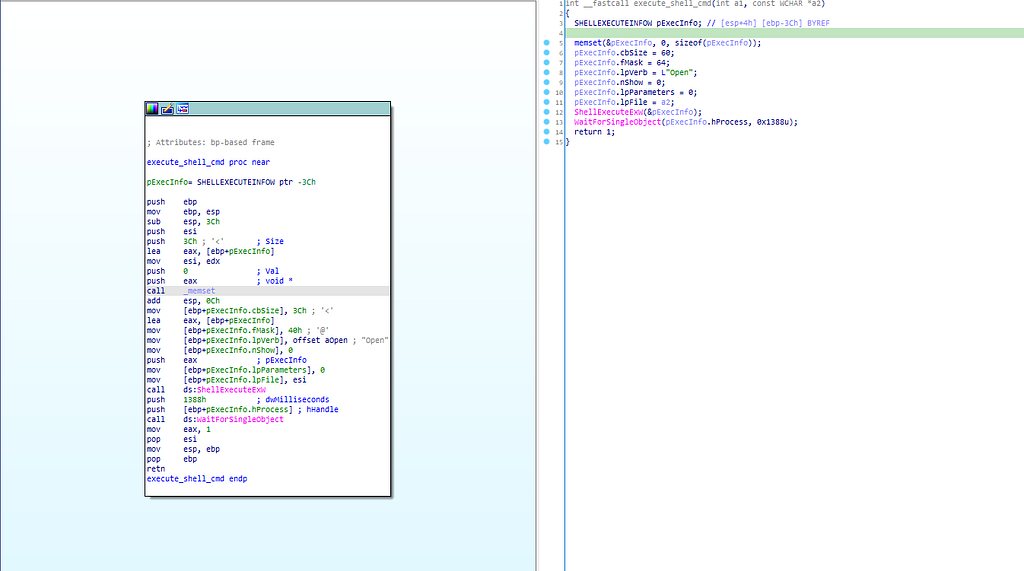
Task: Click 'pExecInfo.fMask = 64;' in pseudocode
Action: click(x=622, y=63)
